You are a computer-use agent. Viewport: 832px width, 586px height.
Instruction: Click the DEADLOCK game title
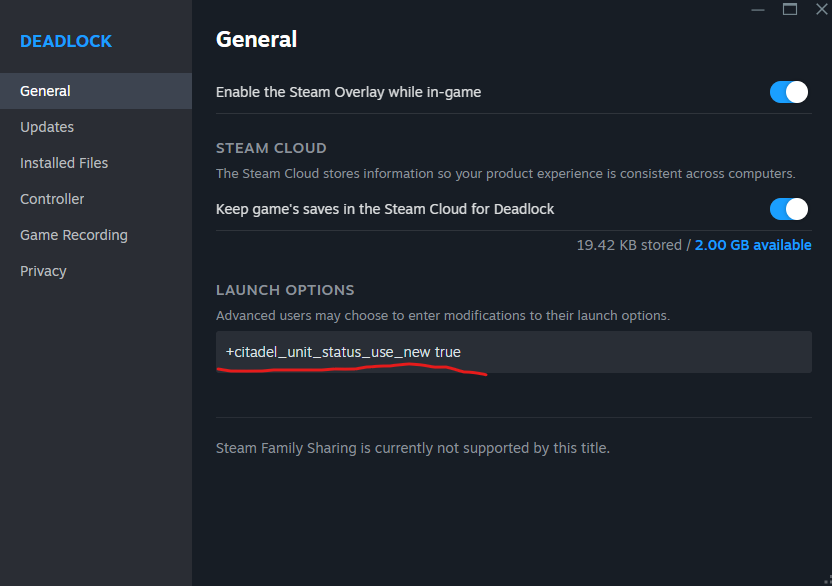[x=66, y=41]
